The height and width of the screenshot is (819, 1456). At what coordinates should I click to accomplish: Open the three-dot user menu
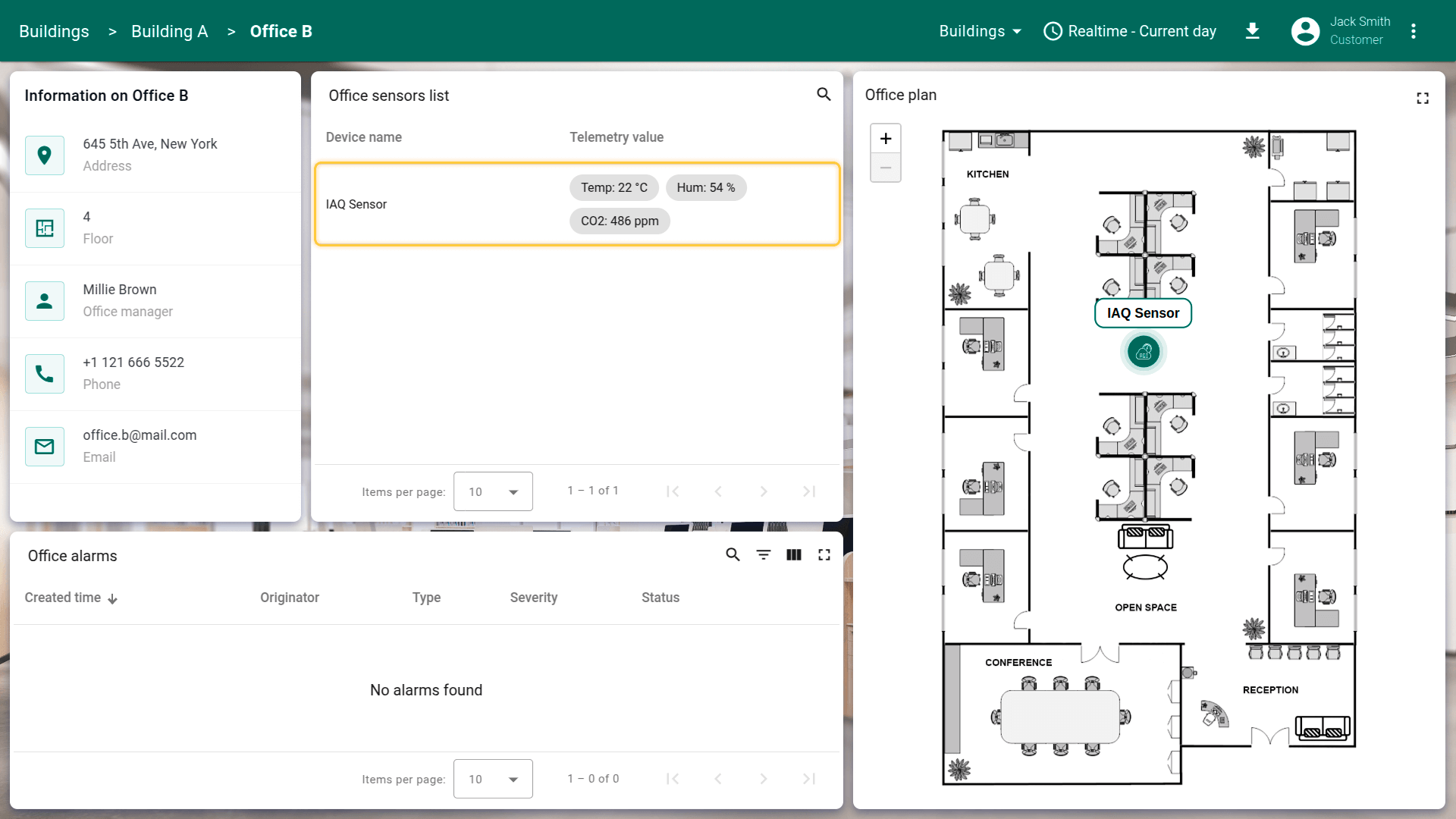tap(1414, 31)
